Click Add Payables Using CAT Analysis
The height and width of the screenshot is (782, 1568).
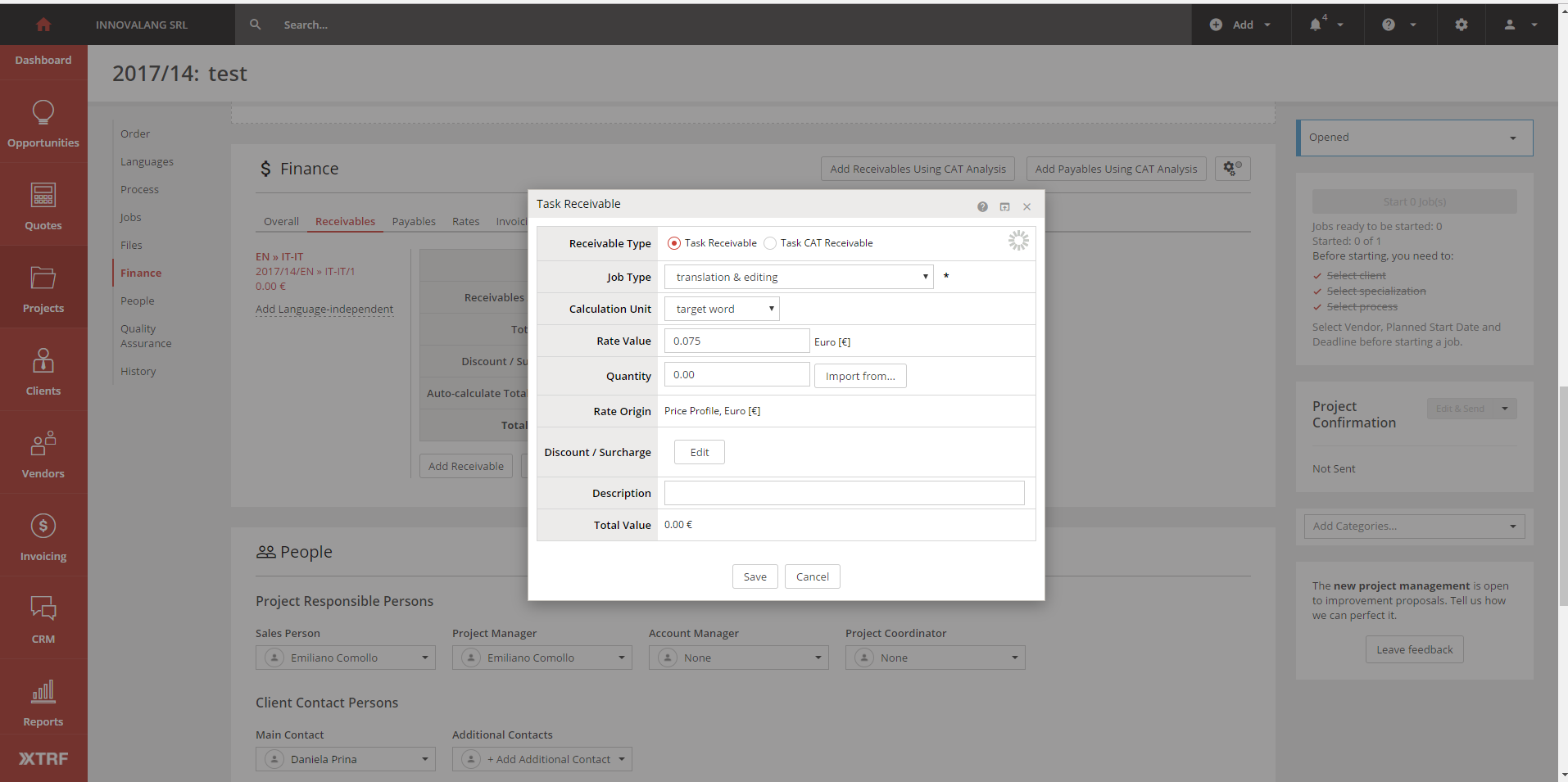click(x=1116, y=169)
